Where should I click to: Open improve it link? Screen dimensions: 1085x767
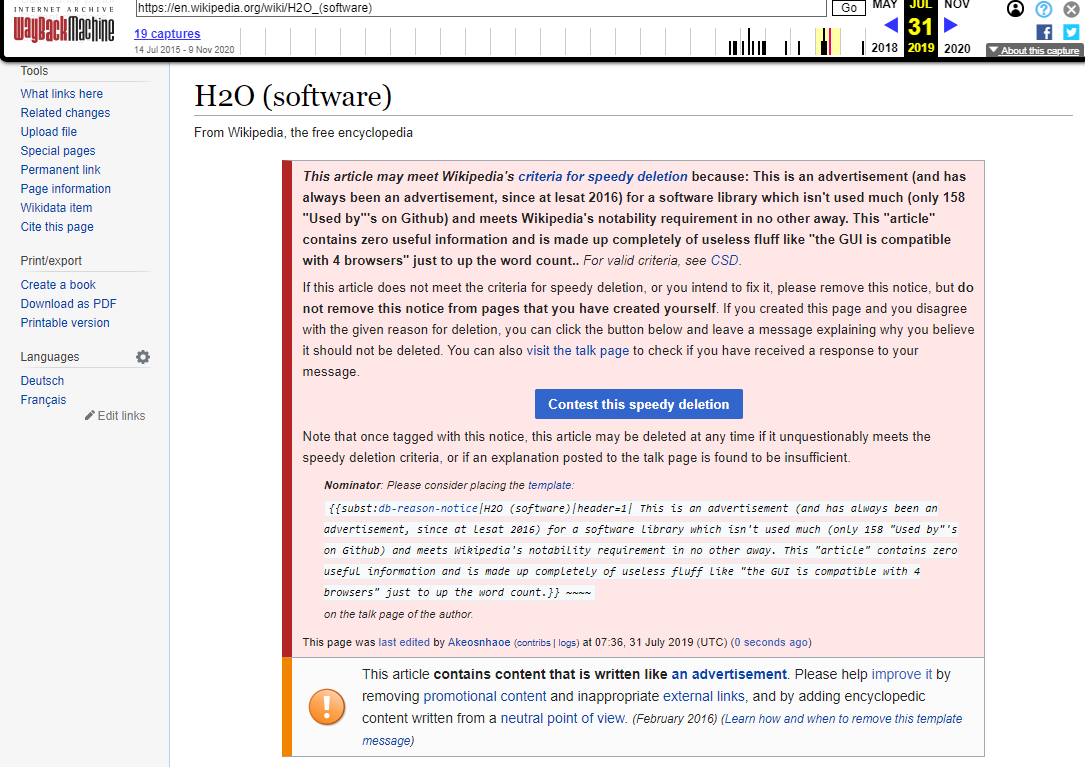902,674
